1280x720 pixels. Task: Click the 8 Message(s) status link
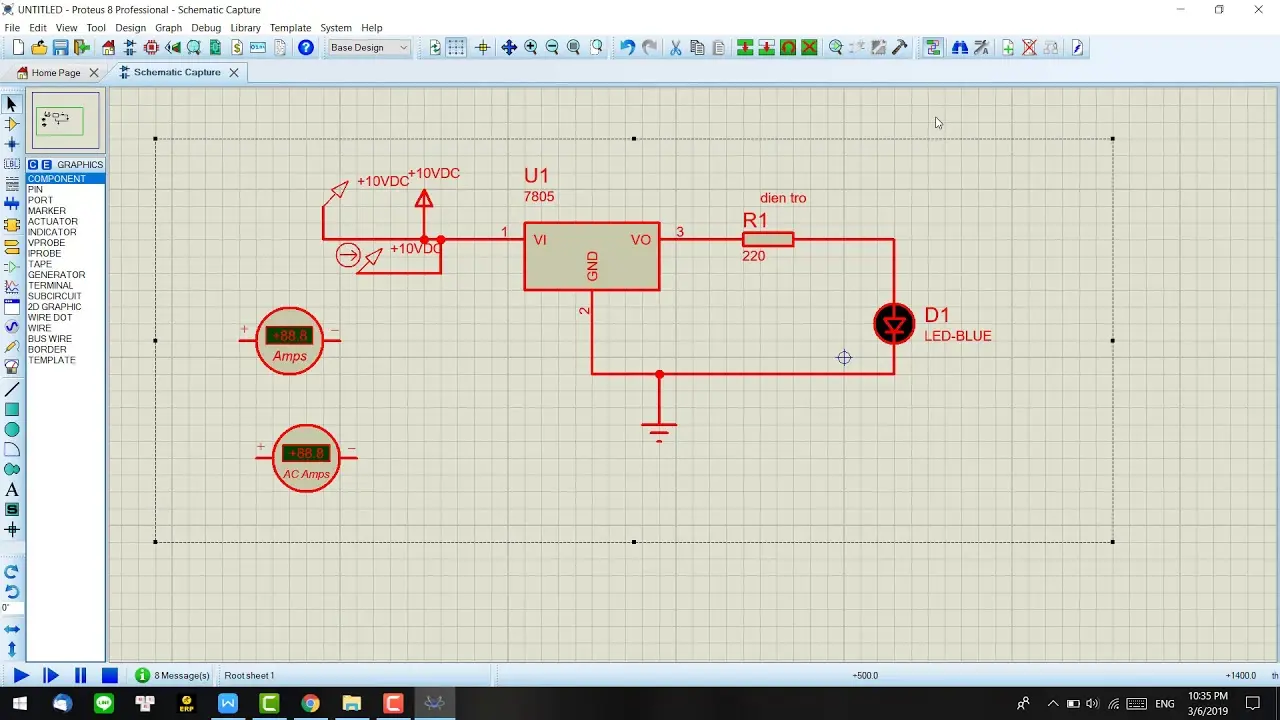coord(181,676)
